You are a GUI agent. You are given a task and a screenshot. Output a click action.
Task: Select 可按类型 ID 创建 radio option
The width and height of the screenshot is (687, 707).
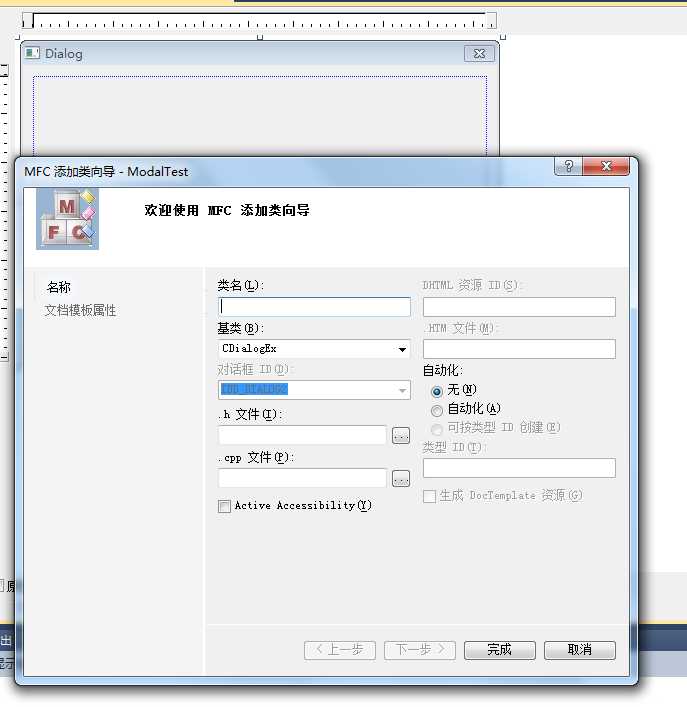[x=436, y=429]
